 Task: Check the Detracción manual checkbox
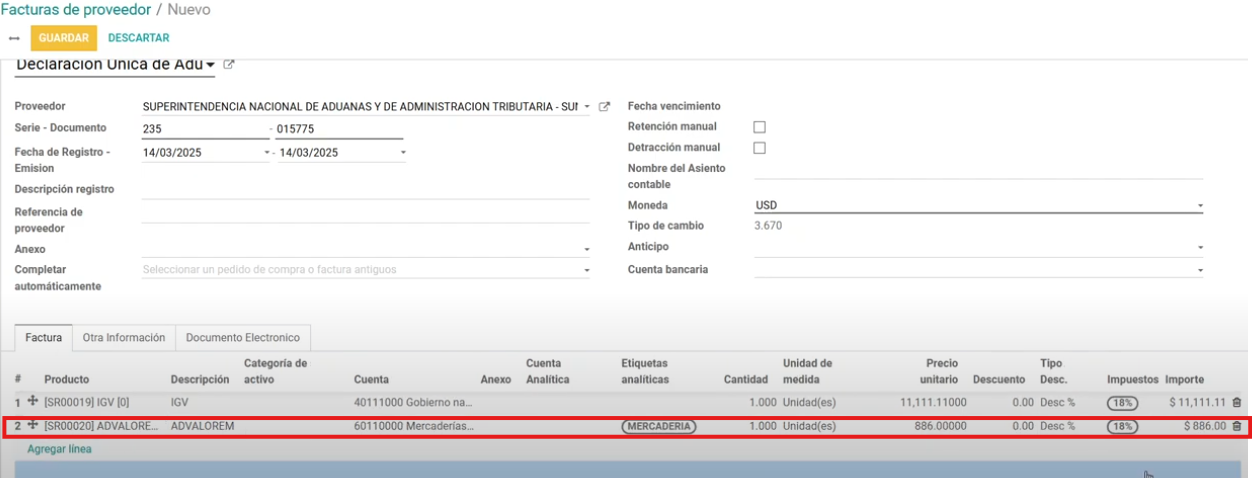(759, 148)
